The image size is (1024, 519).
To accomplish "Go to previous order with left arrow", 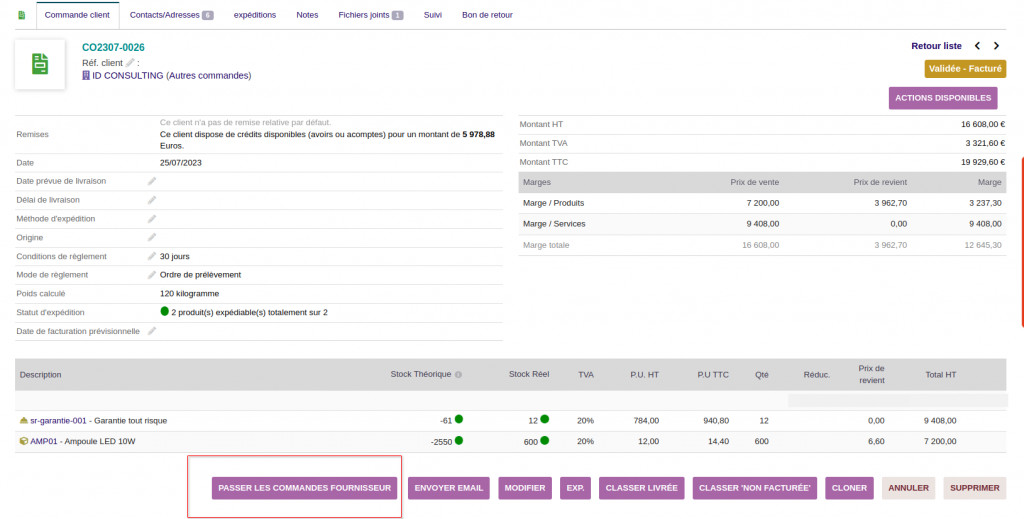I will point(978,46).
